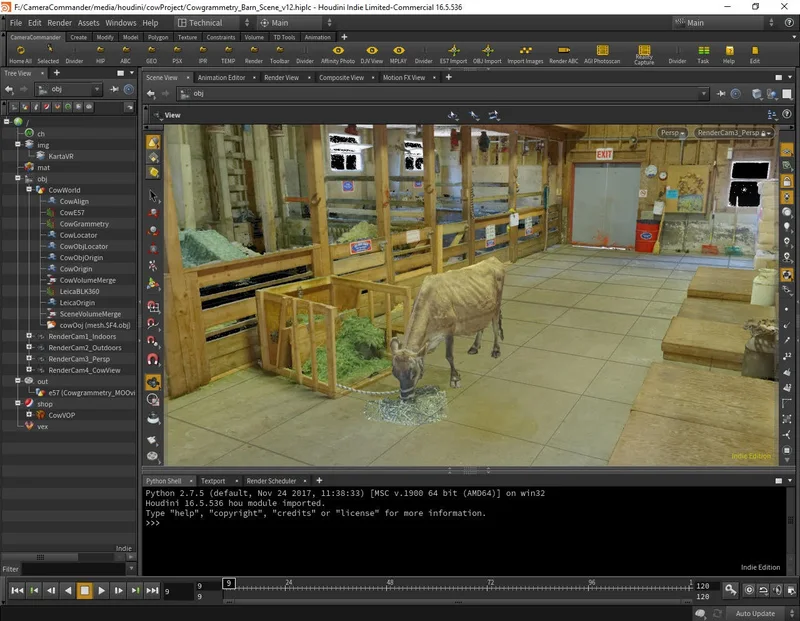Open the AGI Photoscan shelf tool
Screen dimensions: 800x621
click(x=602, y=54)
